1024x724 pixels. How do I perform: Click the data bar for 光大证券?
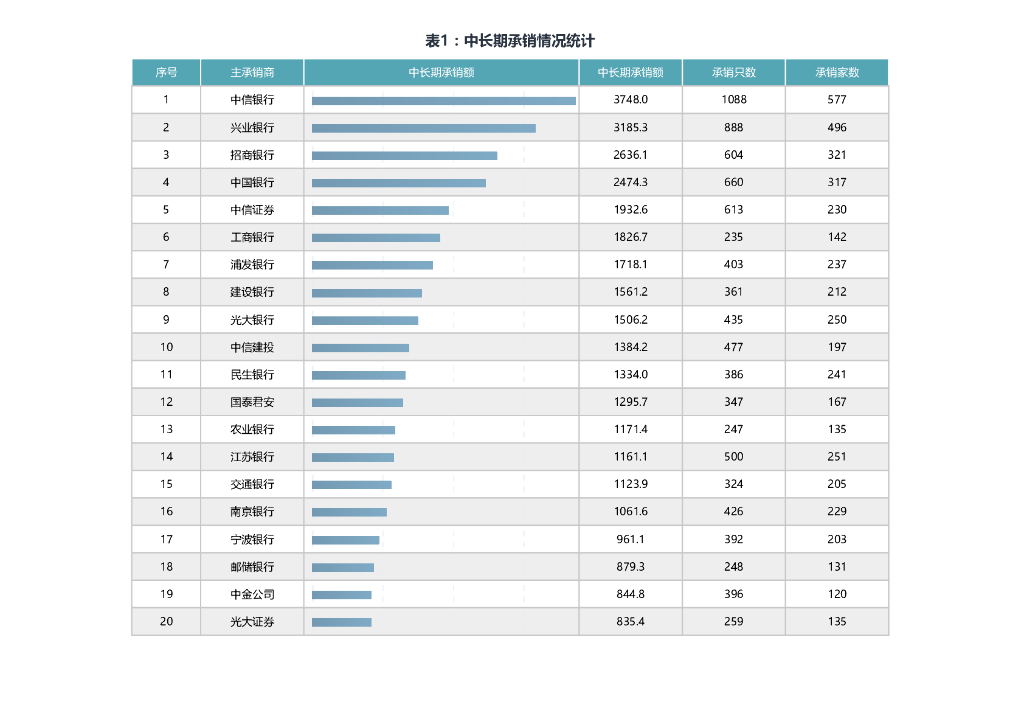[342, 622]
